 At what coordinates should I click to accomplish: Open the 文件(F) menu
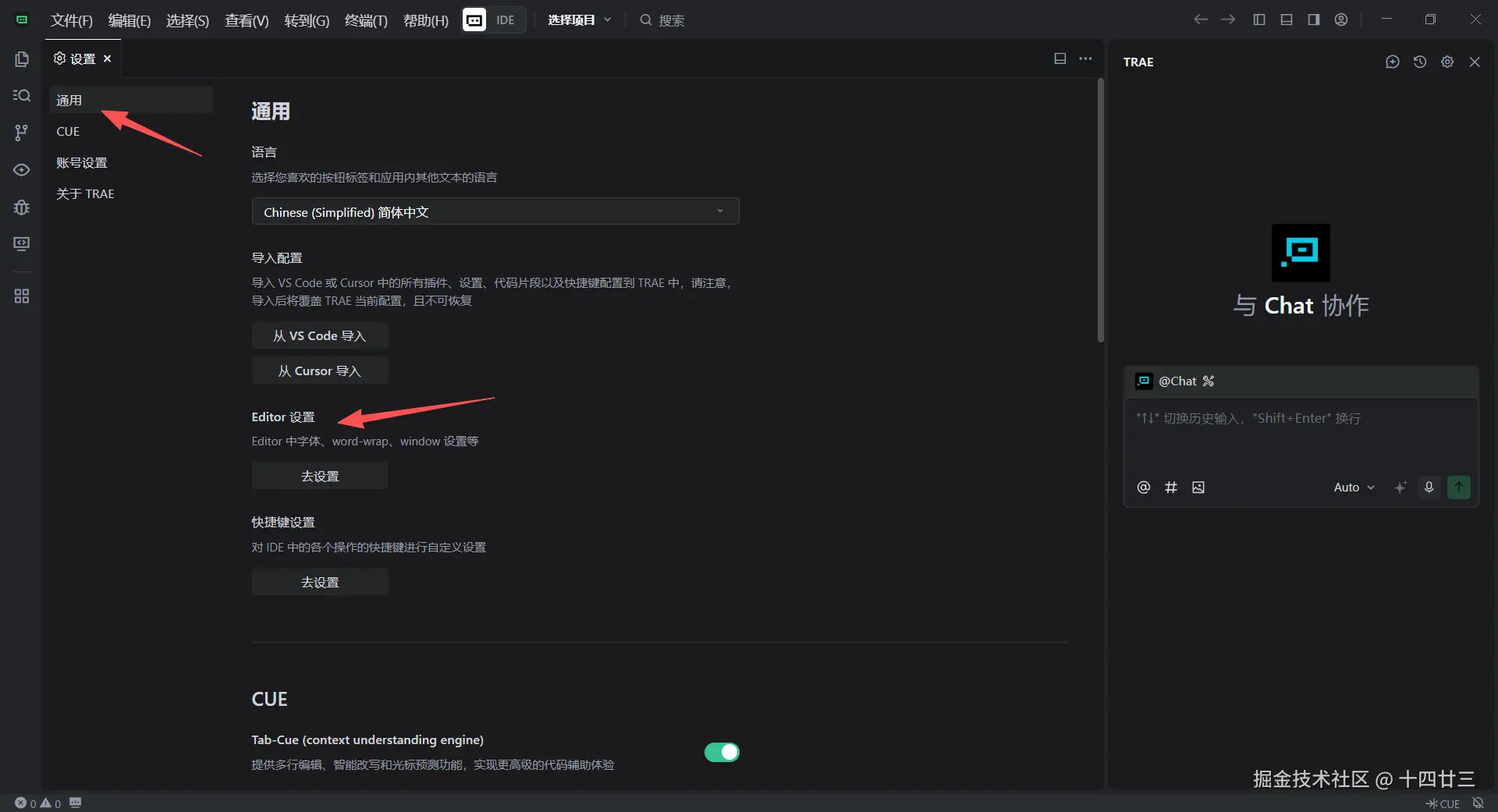72,20
